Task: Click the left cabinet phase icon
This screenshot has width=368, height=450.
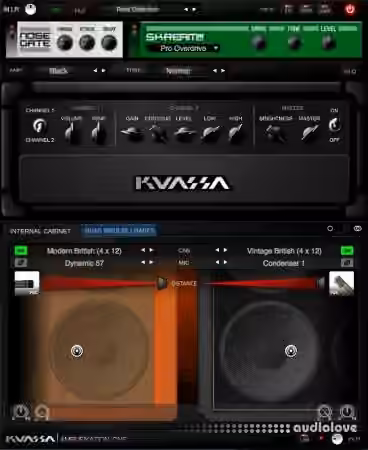Action: pos(21,263)
